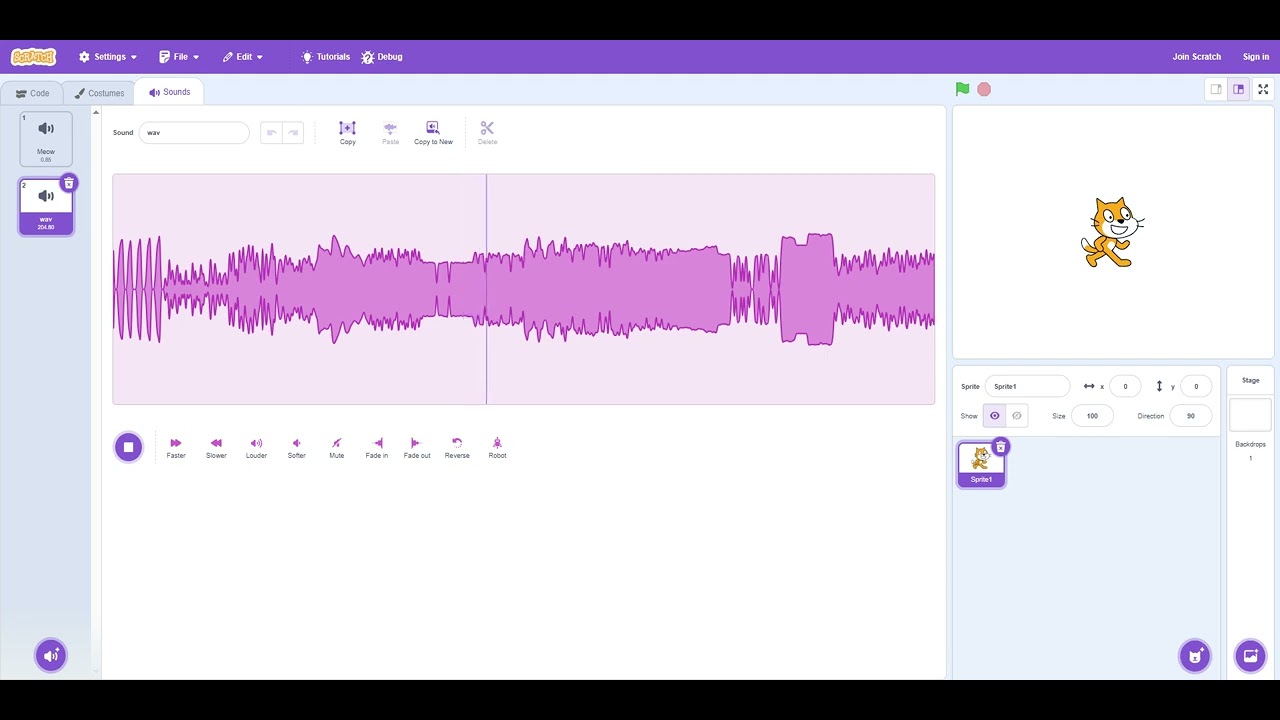Apply the Faster effect
The image size is (1280, 720).
click(176, 447)
